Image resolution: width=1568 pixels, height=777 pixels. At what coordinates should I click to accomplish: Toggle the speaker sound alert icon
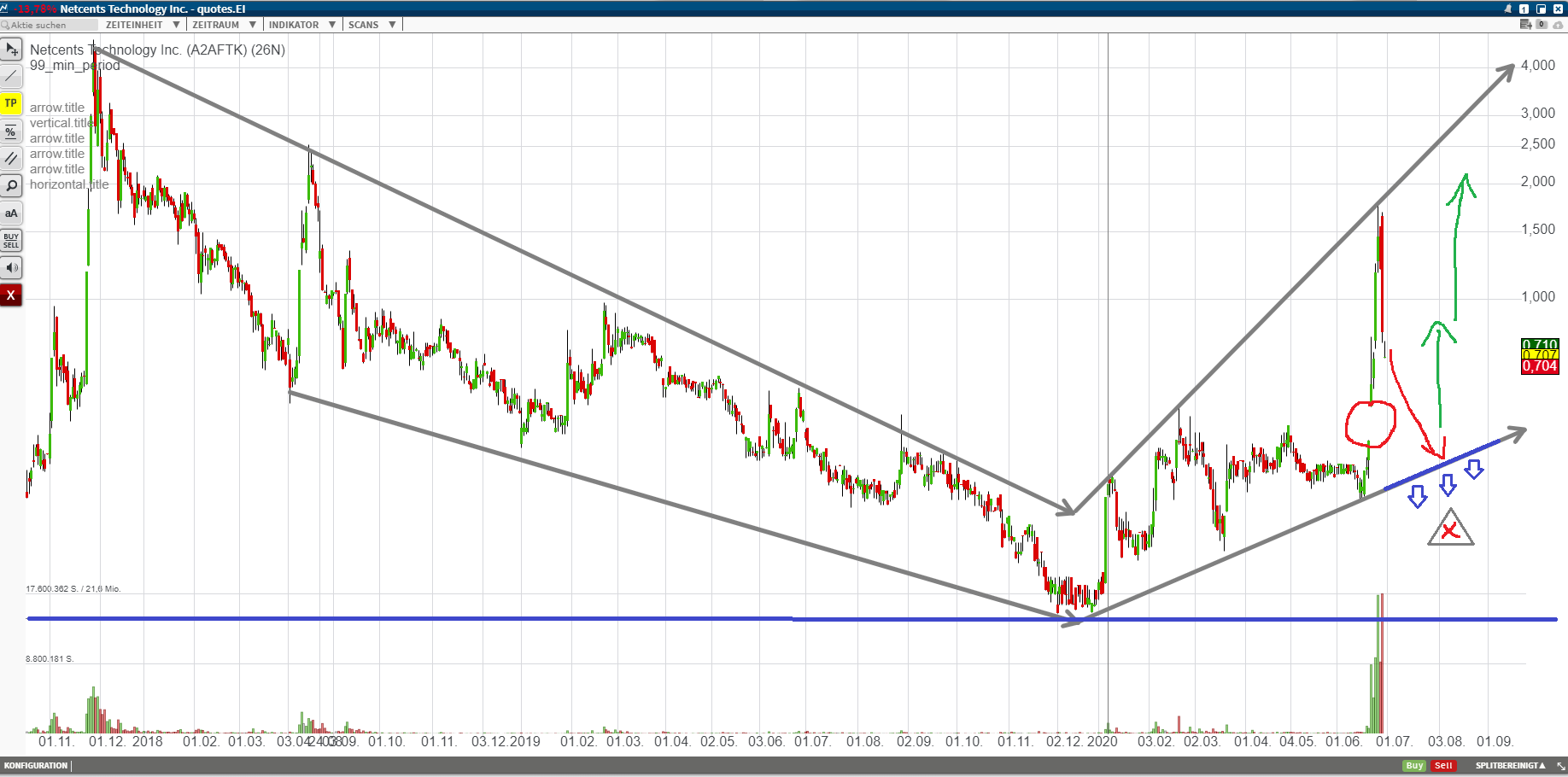pyautogui.click(x=11, y=268)
